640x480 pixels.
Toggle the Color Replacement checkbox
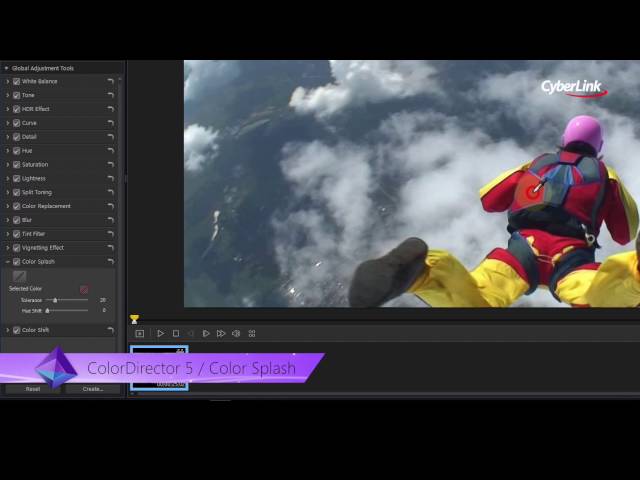[16, 207]
